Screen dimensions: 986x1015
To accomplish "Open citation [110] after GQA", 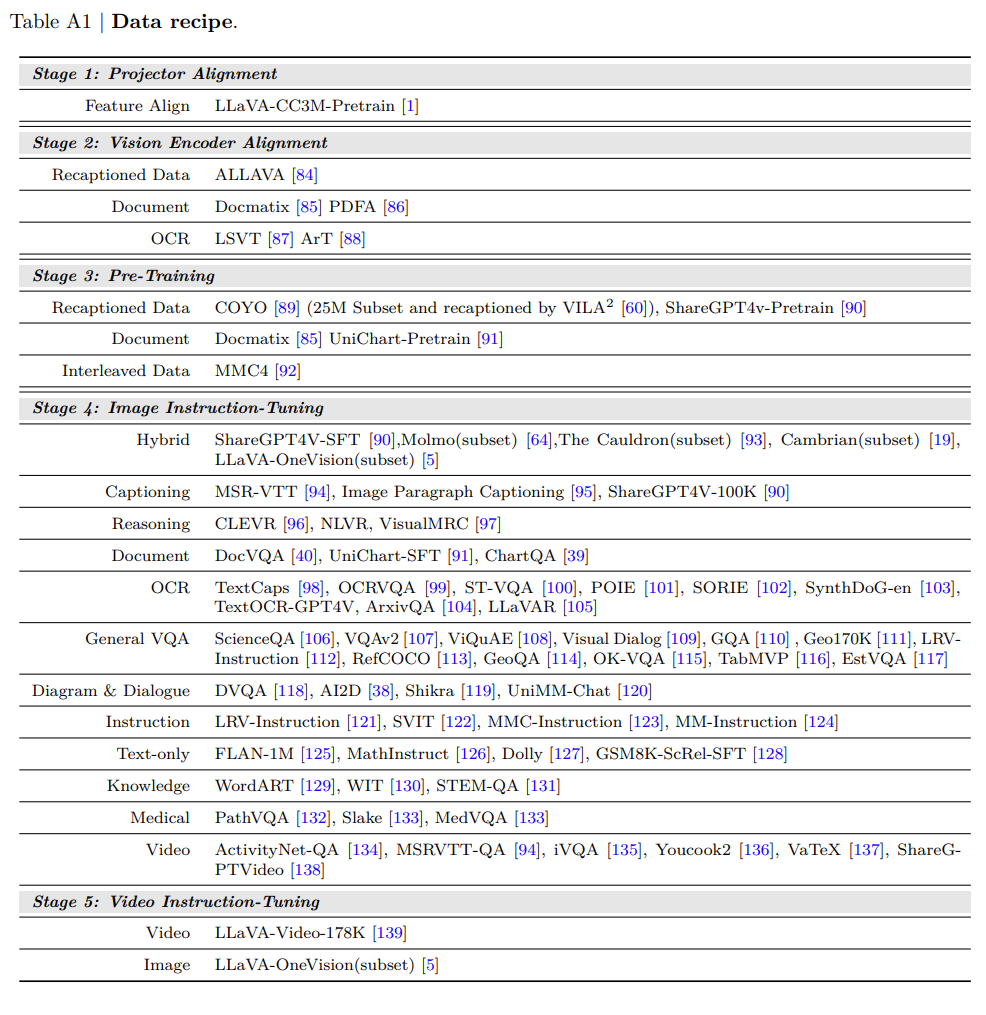I will (x=772, y=640).
